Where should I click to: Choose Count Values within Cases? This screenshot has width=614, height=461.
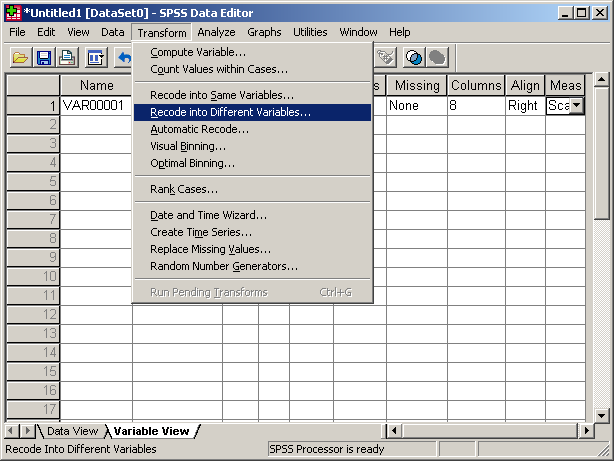253,69
